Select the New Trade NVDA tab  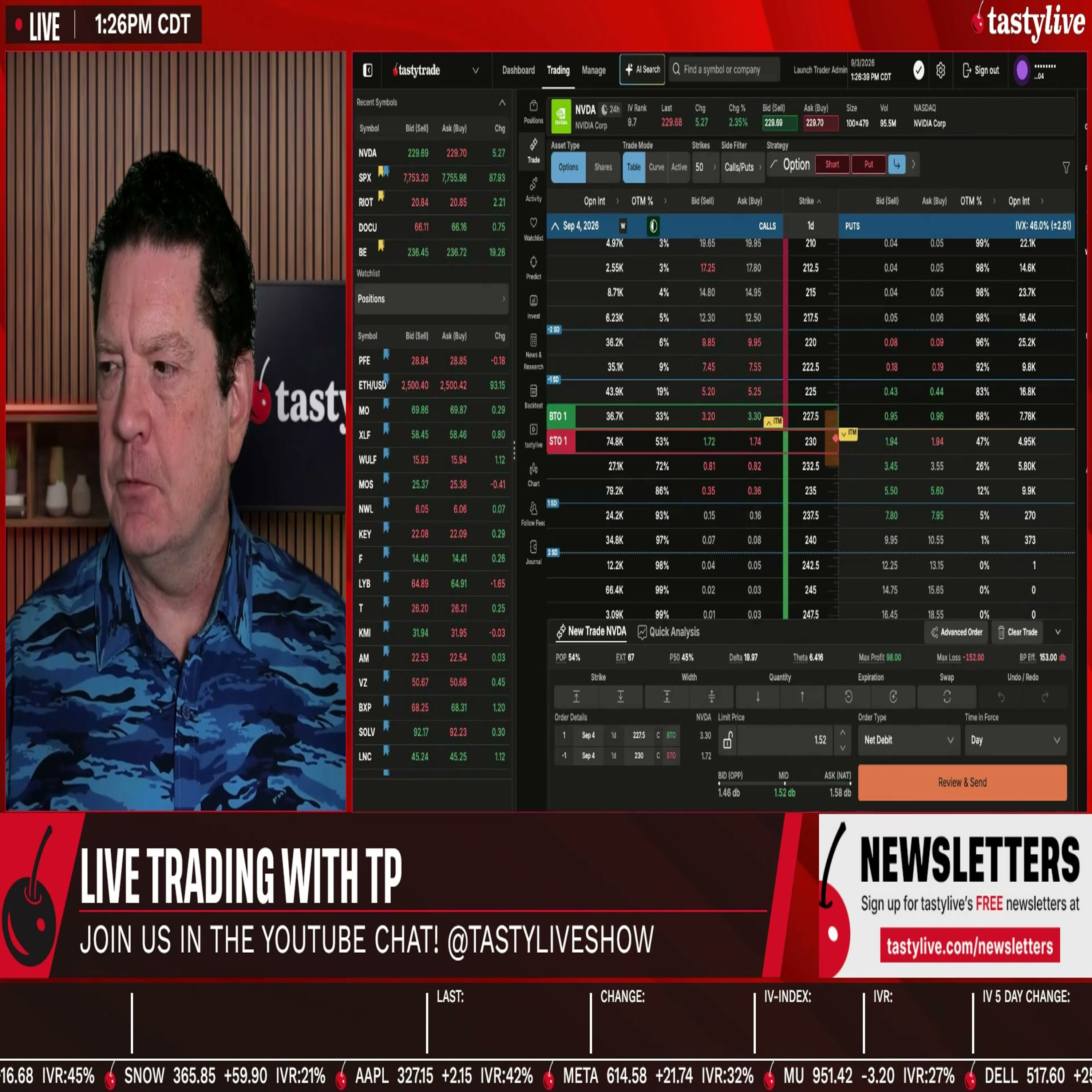(591, 631)
